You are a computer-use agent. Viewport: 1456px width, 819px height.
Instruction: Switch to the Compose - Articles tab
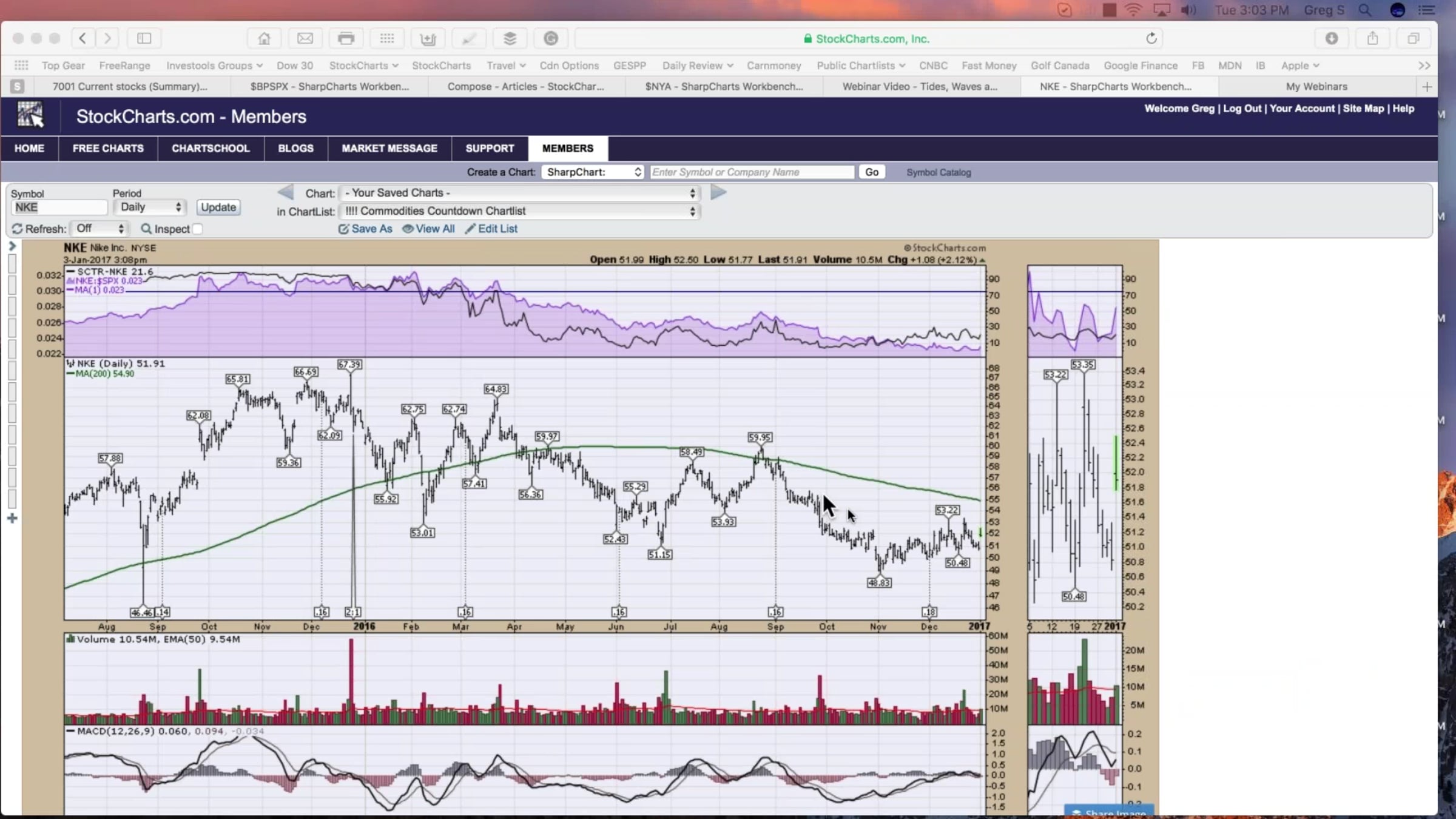526,87
